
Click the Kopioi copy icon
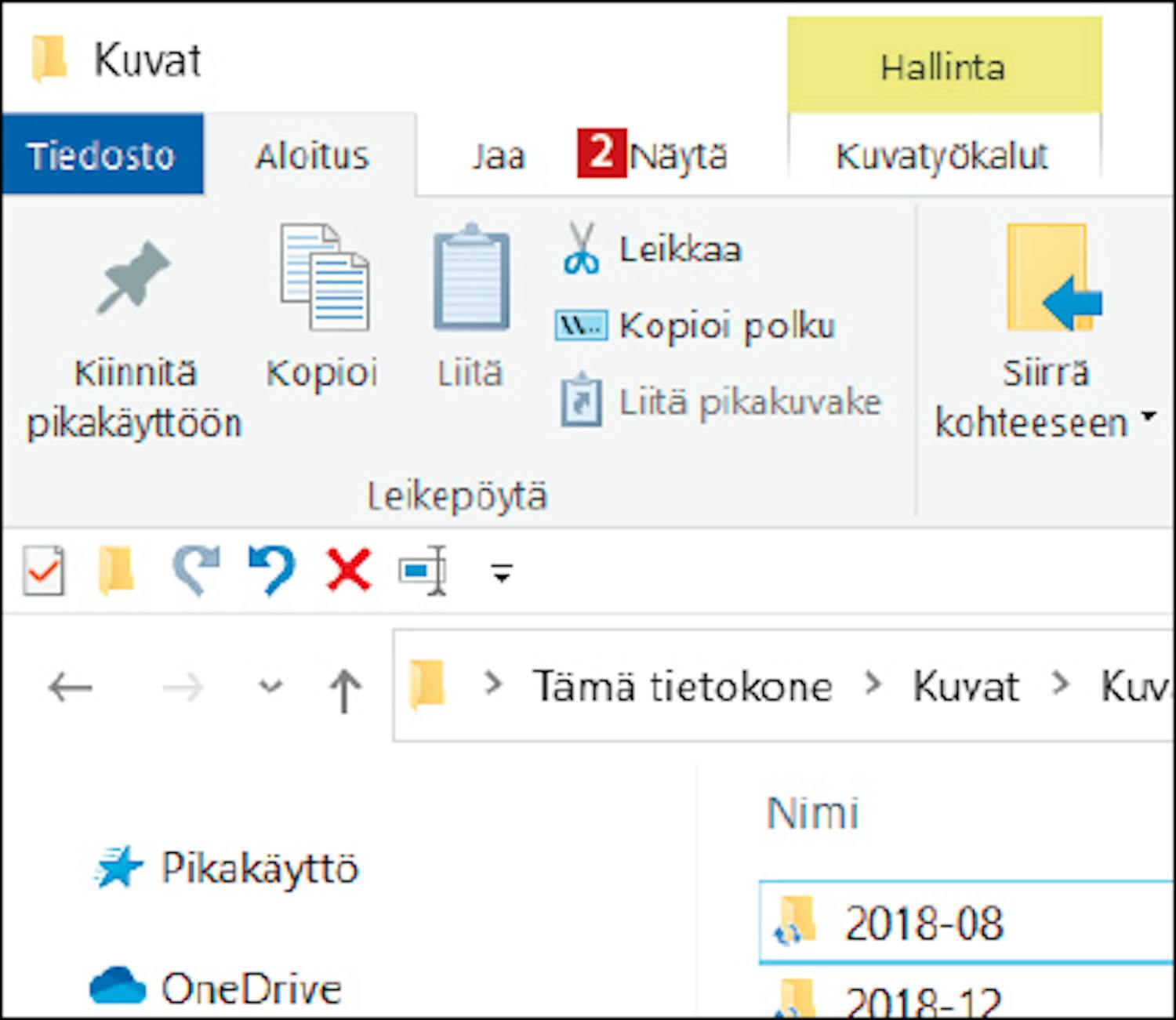click(323, 277)
